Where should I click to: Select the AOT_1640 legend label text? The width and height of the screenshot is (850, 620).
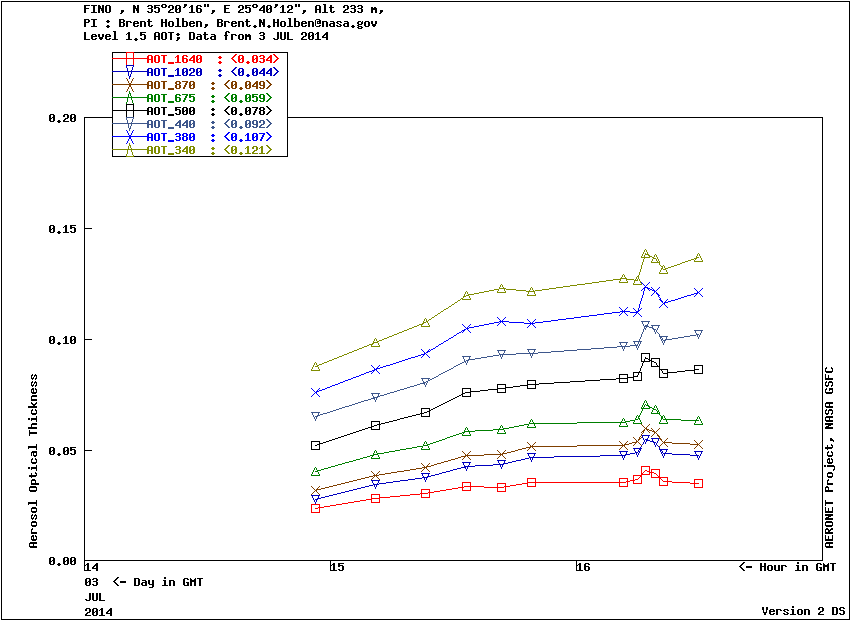[174, 60]
